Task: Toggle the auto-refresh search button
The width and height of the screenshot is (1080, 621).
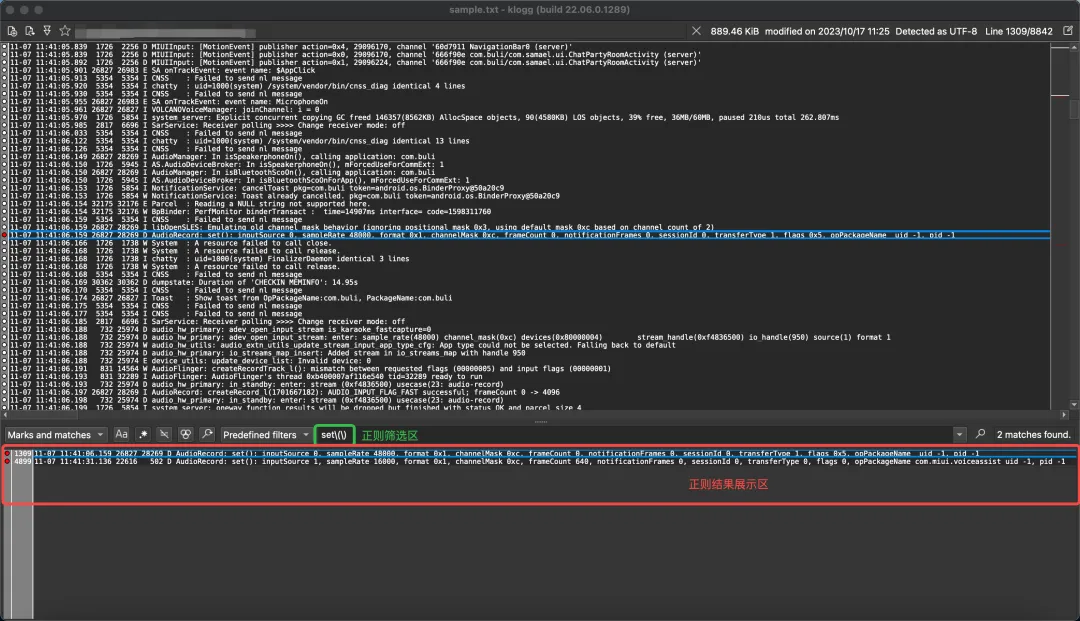Action: pos(207,434)
